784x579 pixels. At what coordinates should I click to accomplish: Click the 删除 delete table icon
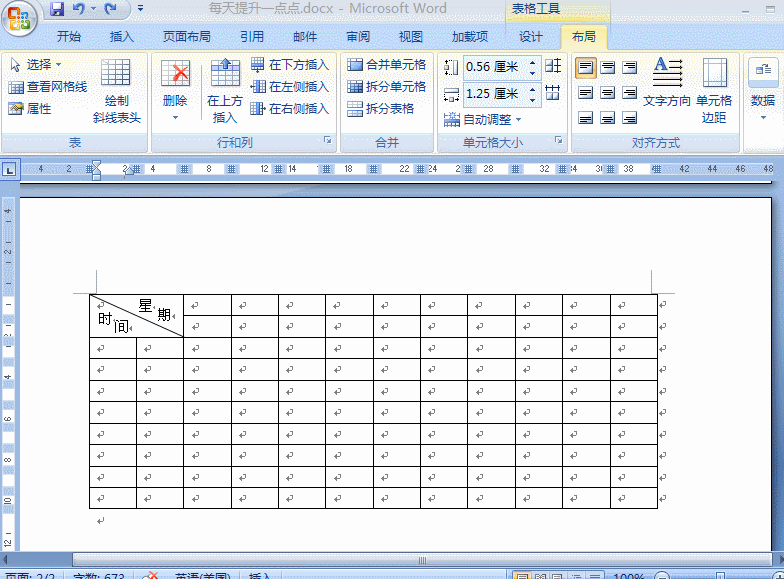tap(175, 74)
